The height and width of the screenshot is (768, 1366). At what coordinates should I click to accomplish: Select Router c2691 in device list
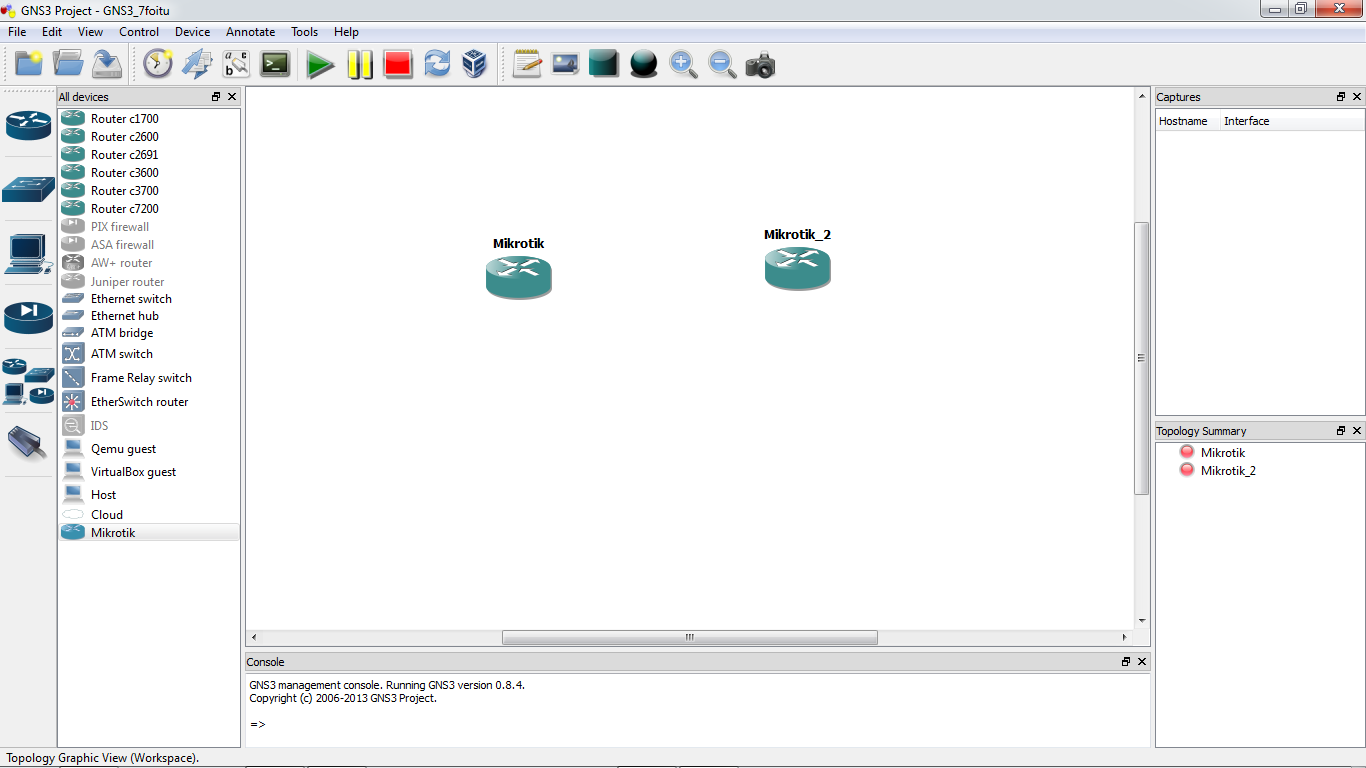pos(149,155)
